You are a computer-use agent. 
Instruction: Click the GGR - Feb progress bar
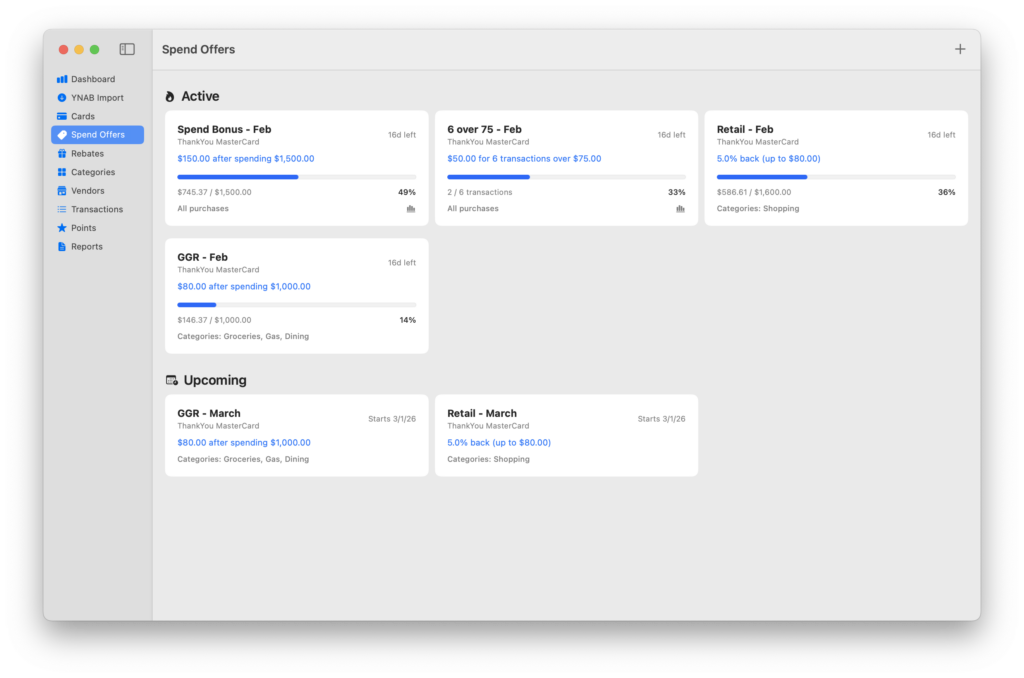tap(296, 305)
